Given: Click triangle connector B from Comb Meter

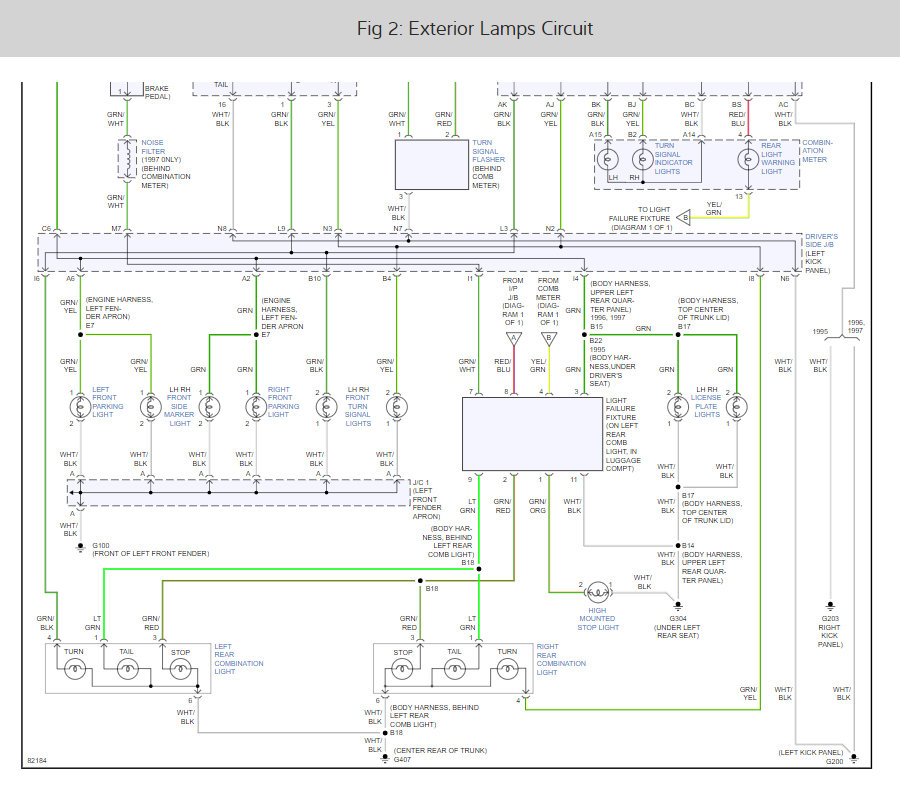Looking at the screenshot, I should click(x=549, y=339).
